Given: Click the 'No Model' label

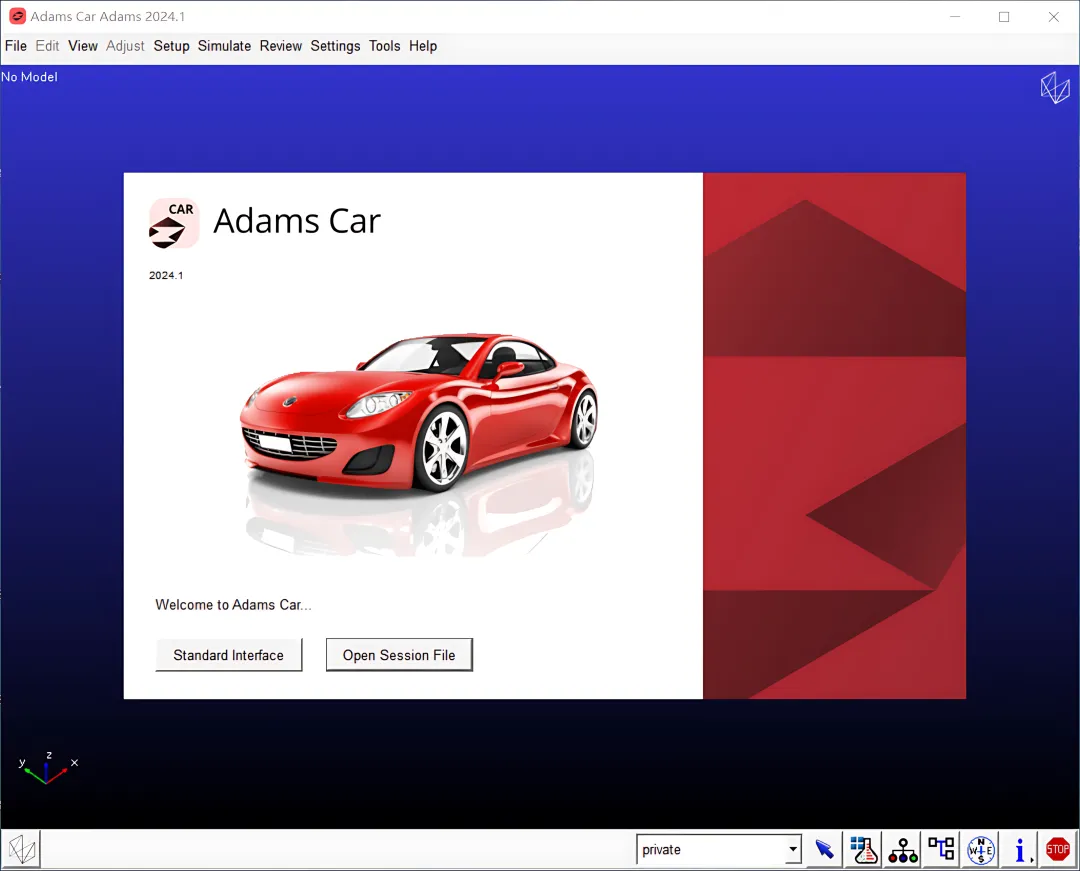Looking at the screenshot, I should (x=29, y=77).
